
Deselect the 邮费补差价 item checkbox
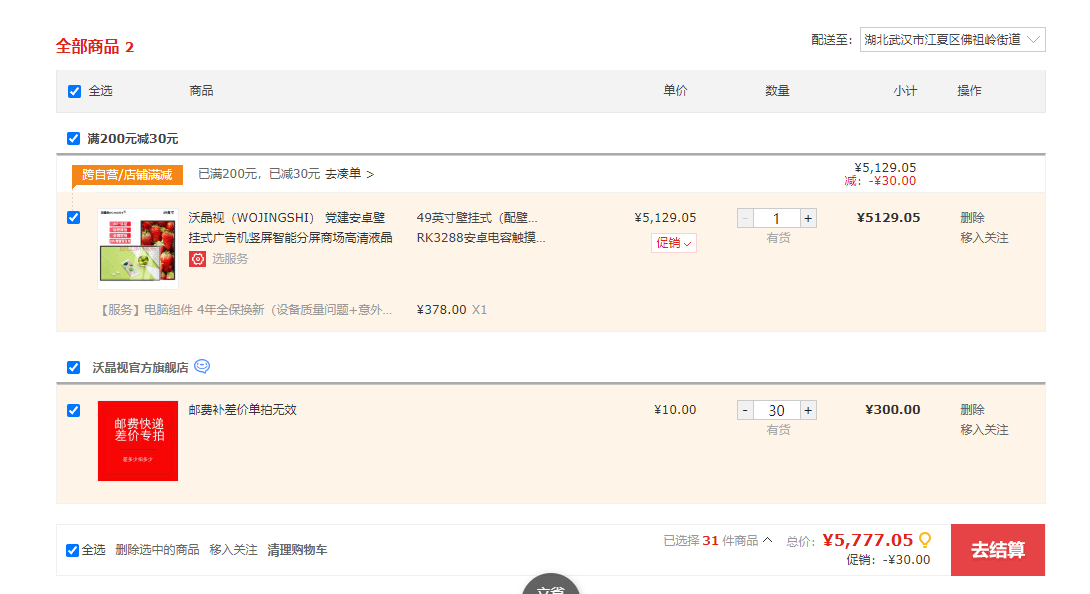point(73,410)
